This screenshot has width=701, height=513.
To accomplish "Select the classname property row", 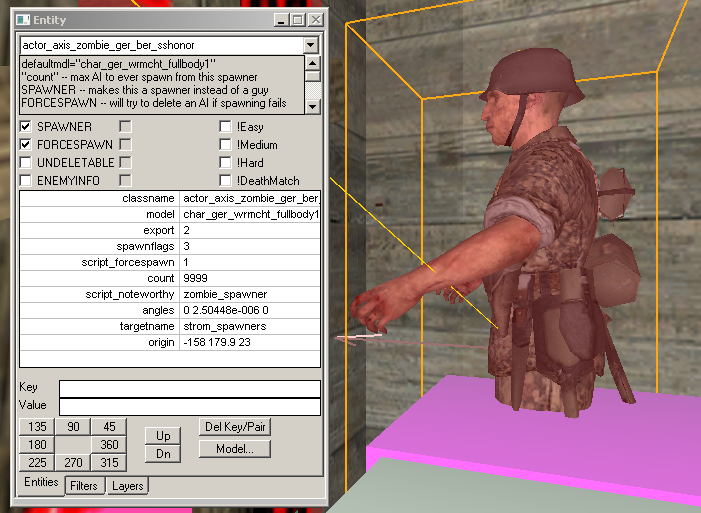I will [170, 198].
